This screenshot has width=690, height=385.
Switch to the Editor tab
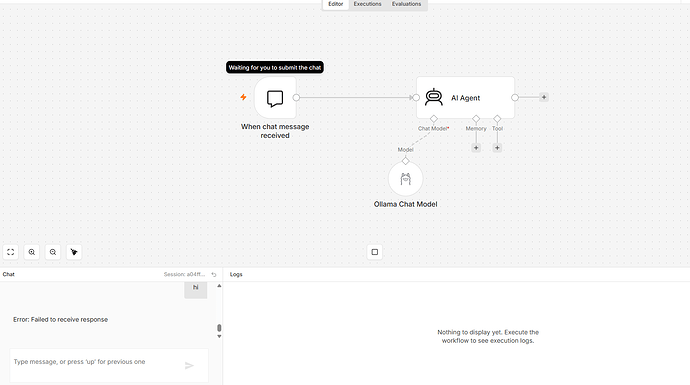(335, 4)
